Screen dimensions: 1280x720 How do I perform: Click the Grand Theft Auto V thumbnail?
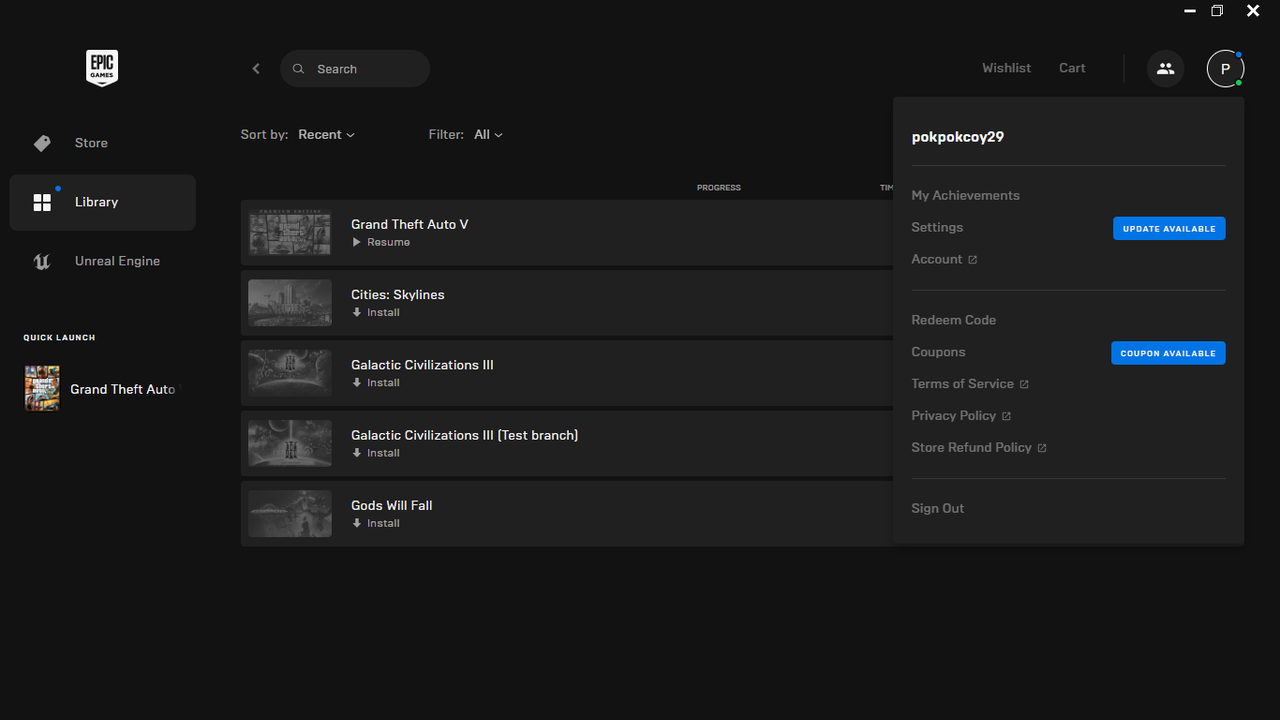290,233
